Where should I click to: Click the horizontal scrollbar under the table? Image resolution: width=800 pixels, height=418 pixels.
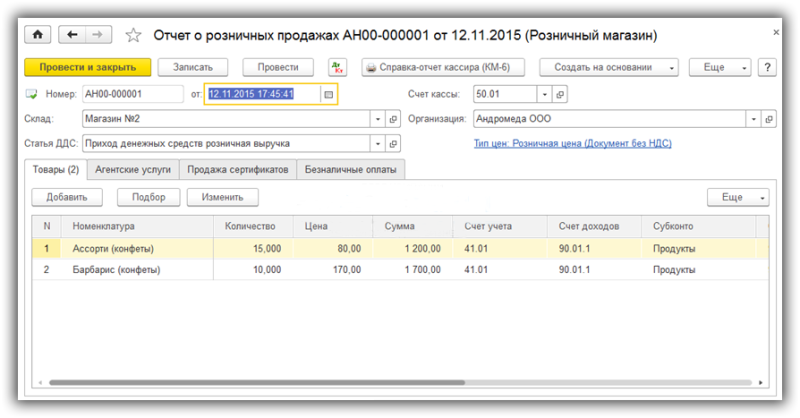(257, 382)
